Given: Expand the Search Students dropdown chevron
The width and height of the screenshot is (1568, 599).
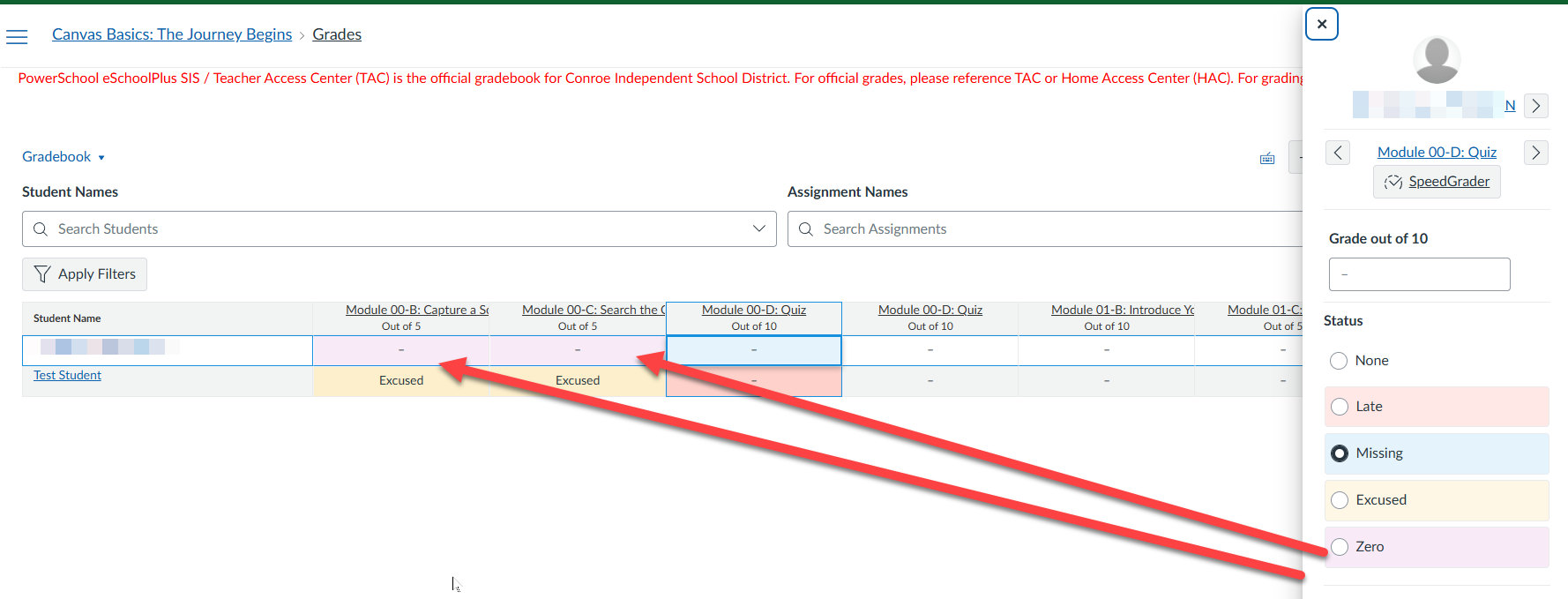Looking at the screenshot, I should coord(758,228).
